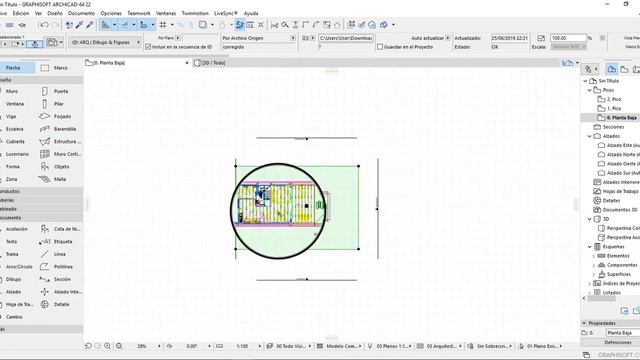Screen dimensions: 640x360
Task: Toggle 'Incluir en la secuencia de ID' checkbox
Action: point(148,47)
